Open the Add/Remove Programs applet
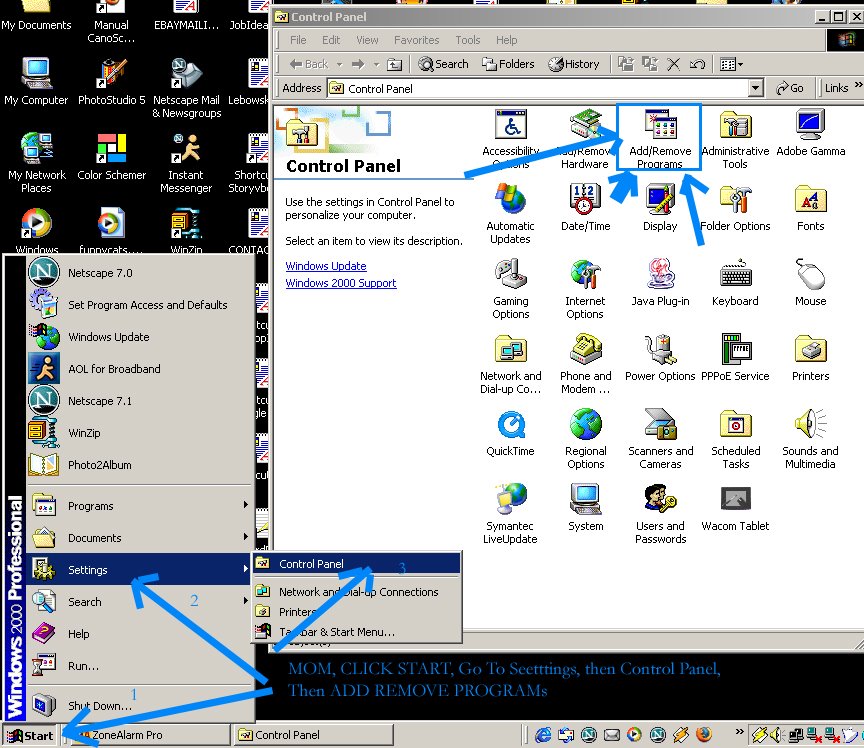This screenshot has width=864, height=748. click(660, 138)
